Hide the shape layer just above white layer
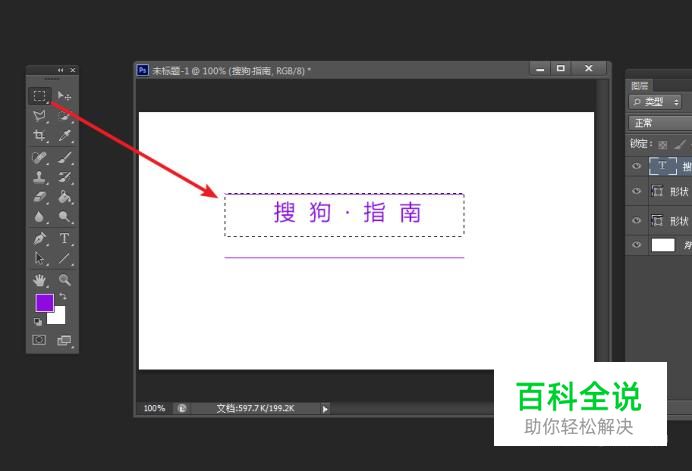 point(636,220)
